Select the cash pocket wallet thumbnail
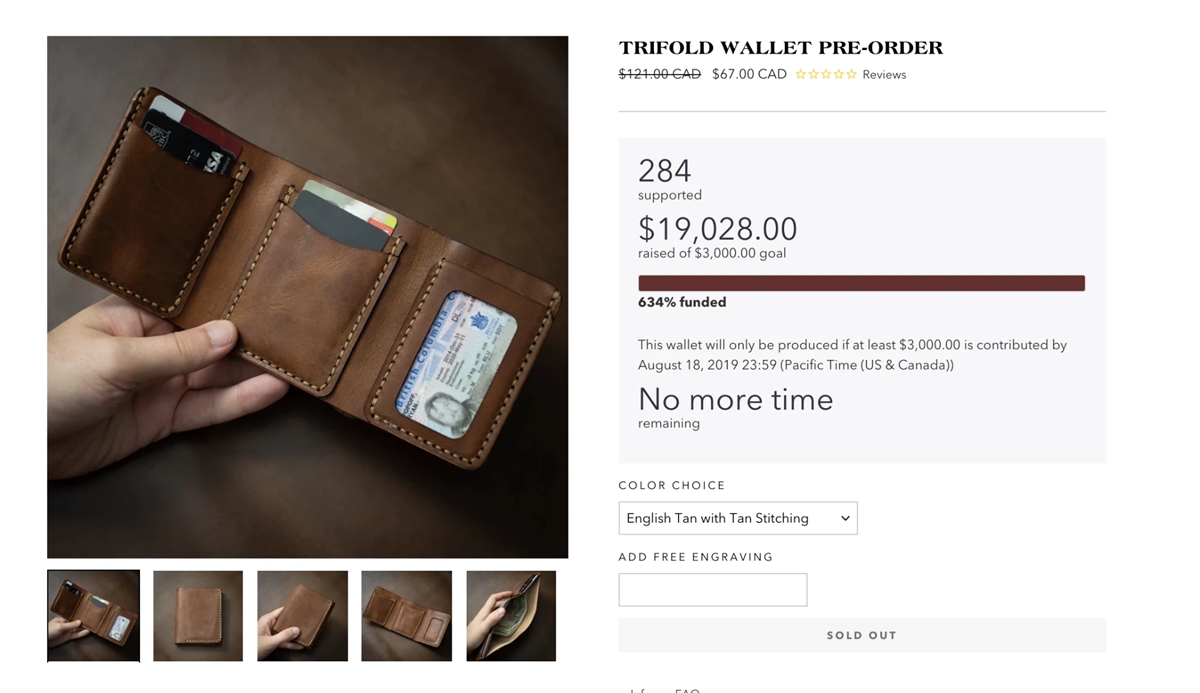This screenshot has width=1200, height=693. 511,616
